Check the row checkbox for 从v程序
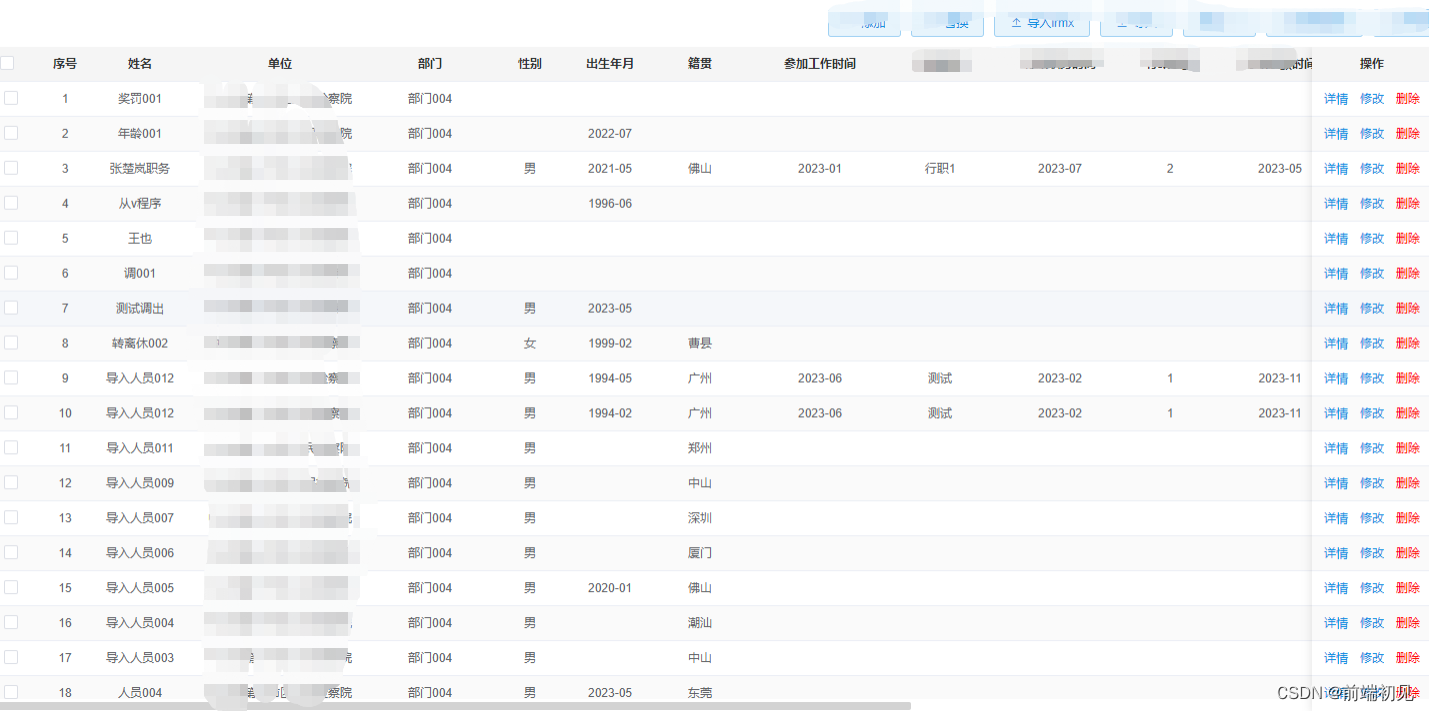Viewport: 1429px width, 711px height. click(x=11, y=203)
